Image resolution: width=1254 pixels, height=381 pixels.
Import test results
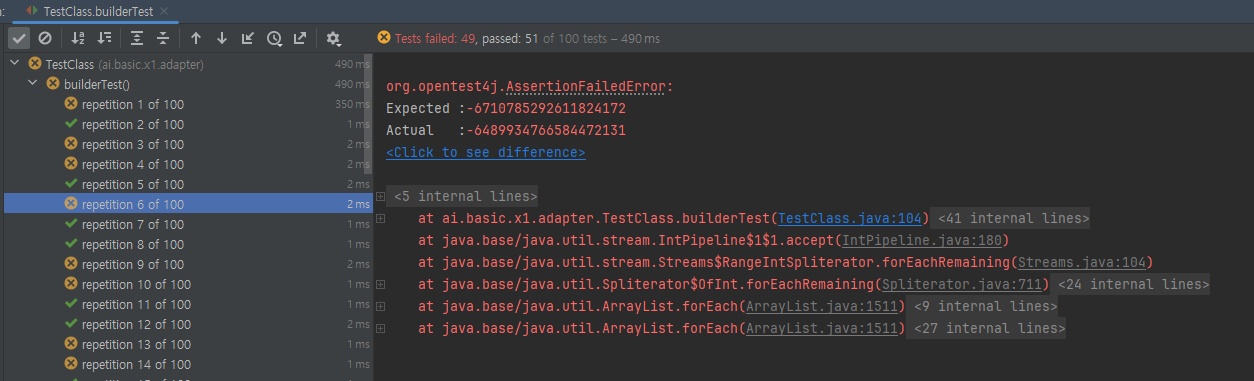[x=248, y=38]
